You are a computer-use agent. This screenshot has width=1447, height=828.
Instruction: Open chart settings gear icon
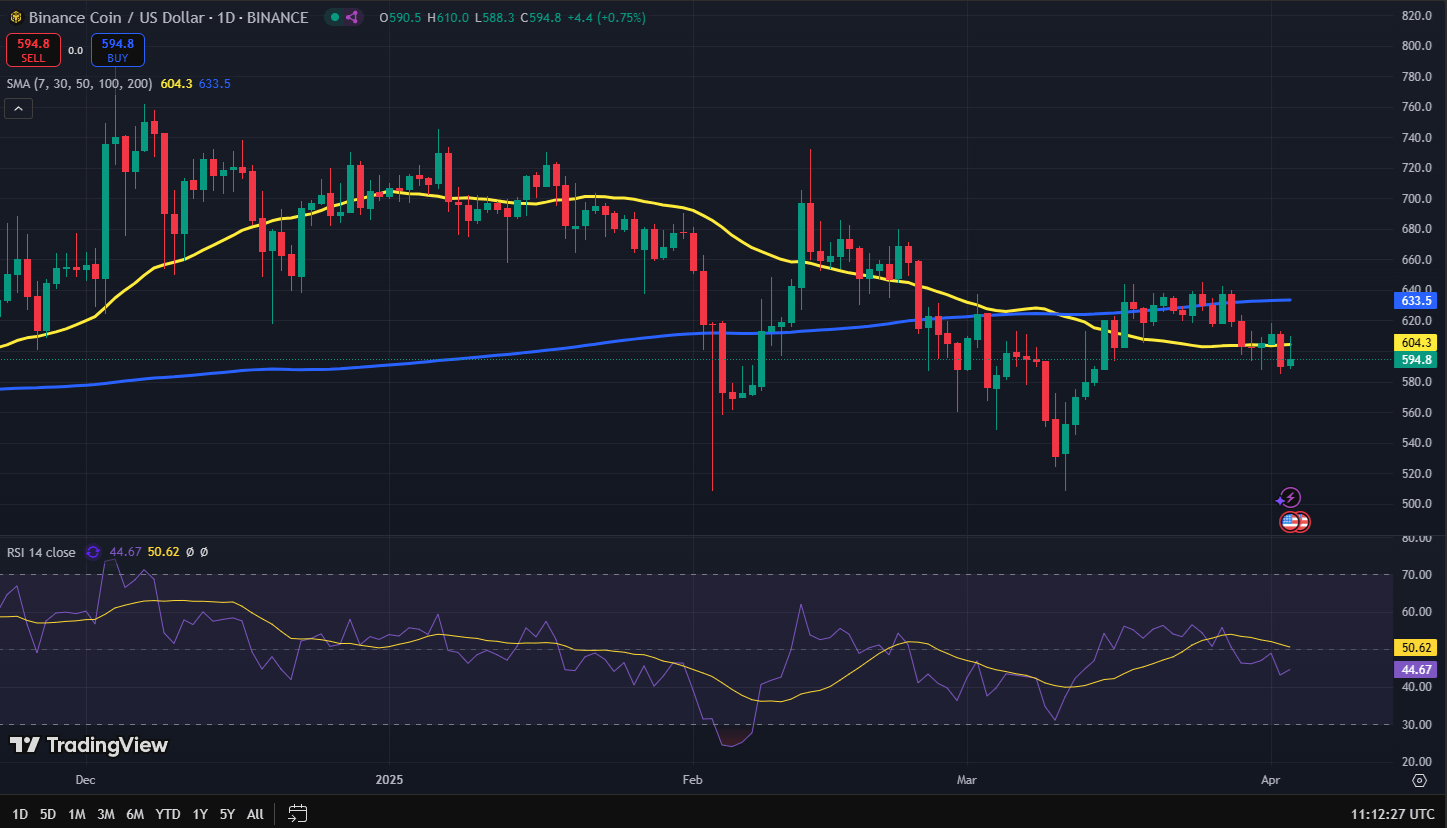(1419, 780)
